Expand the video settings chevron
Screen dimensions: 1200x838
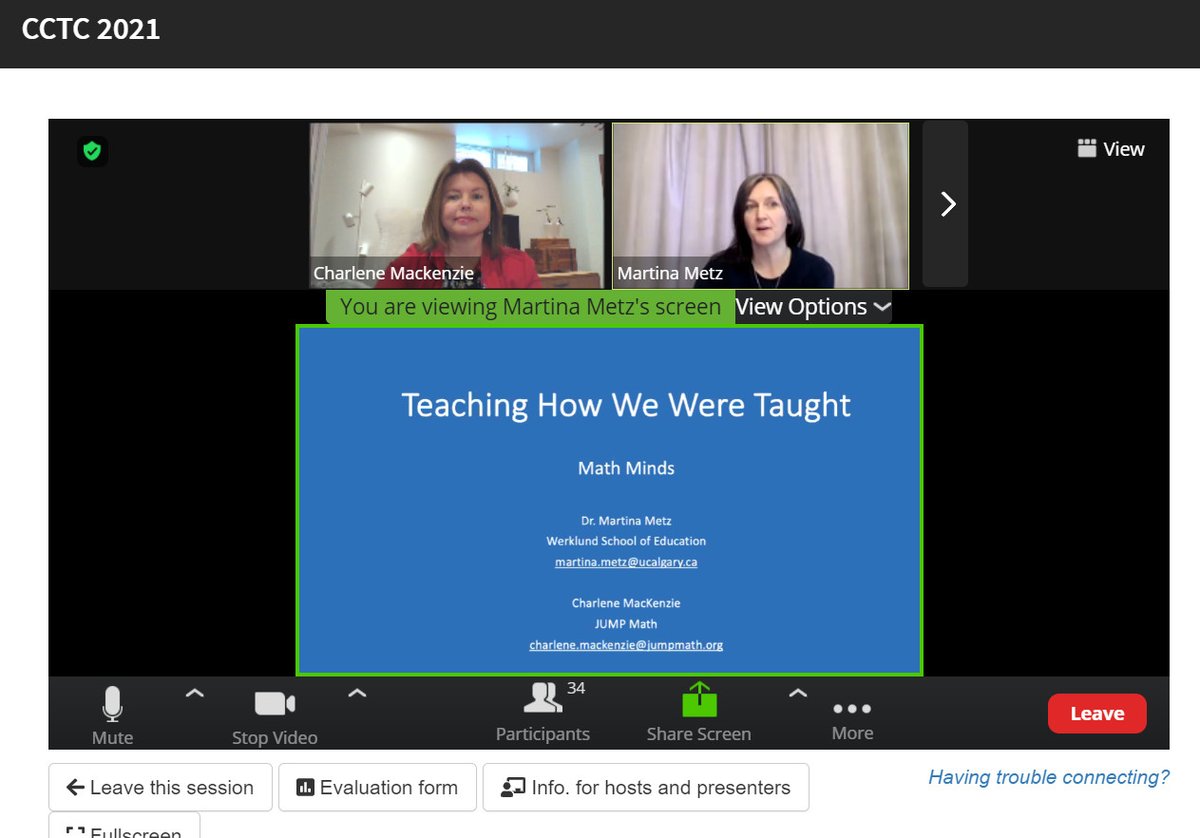click(x=357, y=692)
